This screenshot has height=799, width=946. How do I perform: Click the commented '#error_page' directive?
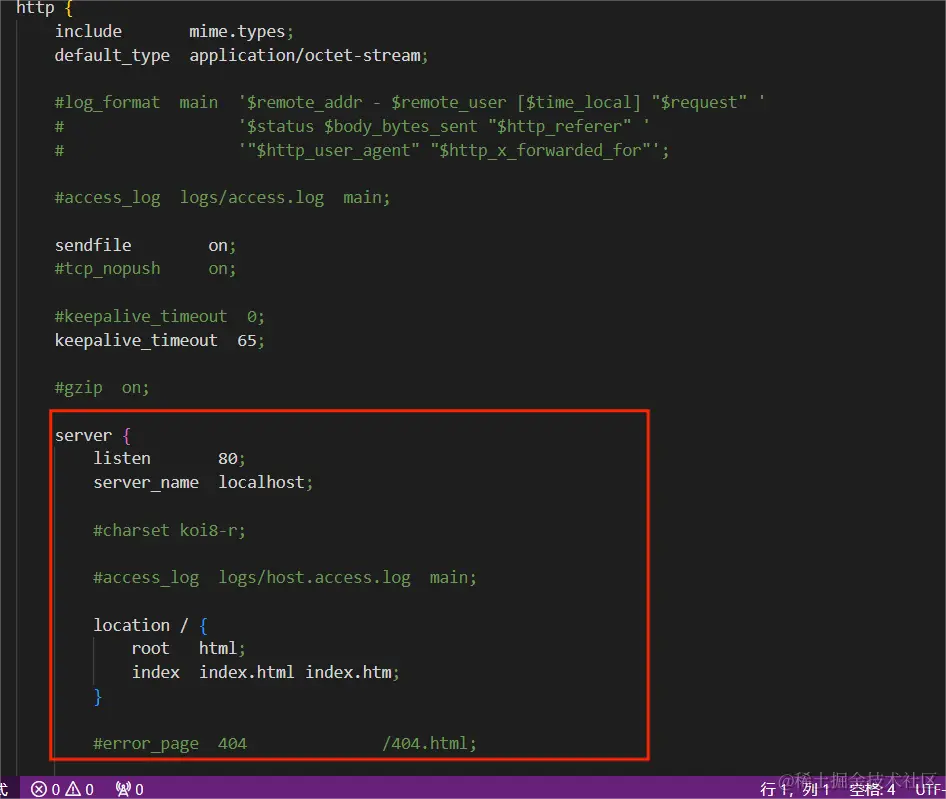(146, 743)
